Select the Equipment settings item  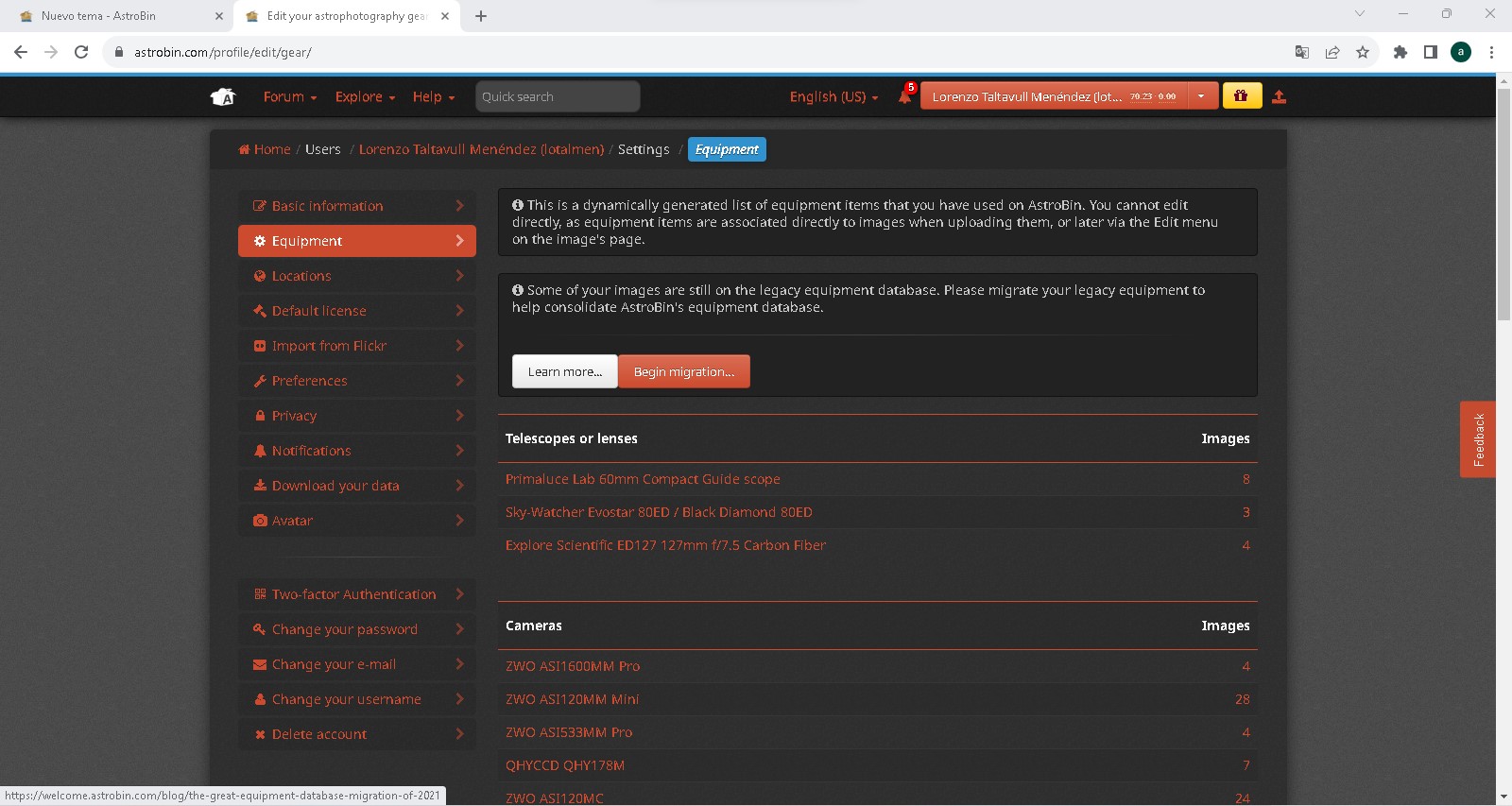point(357,241)
